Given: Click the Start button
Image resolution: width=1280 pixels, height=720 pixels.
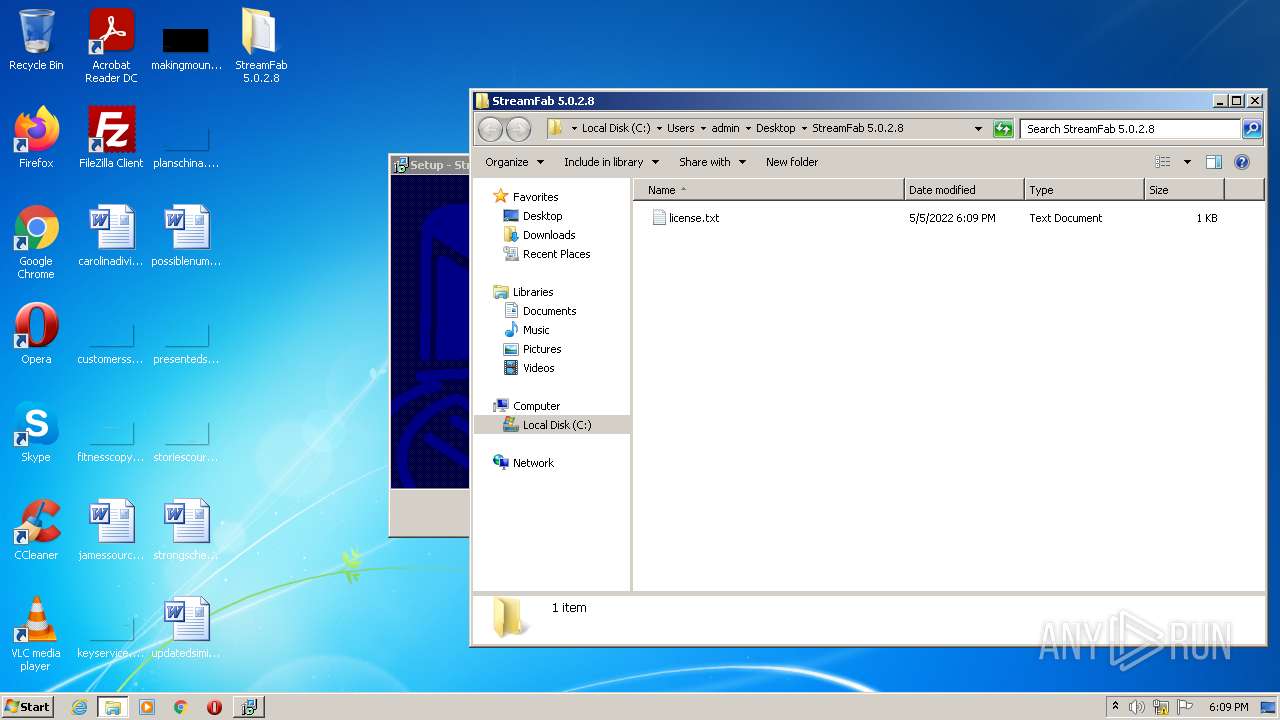Looking at the screenshot, I should coord(27,707).
